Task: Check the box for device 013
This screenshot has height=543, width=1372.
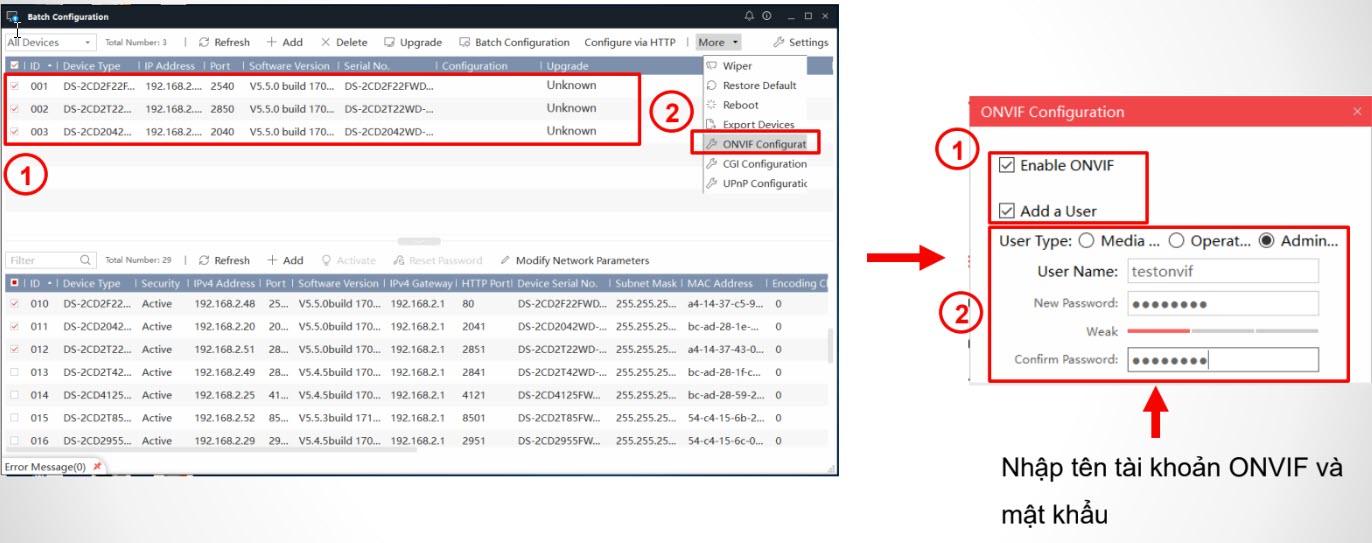Action: [14, 373]
